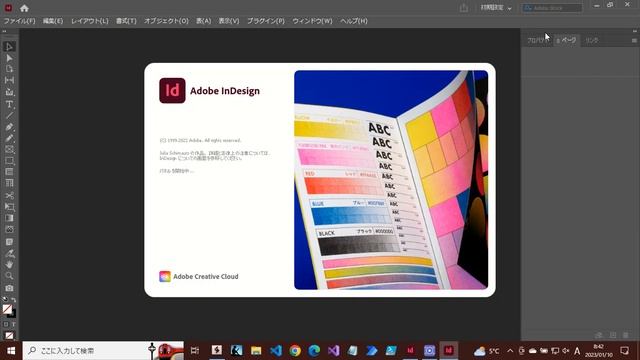Click the trash icon at panel bottom
Screen dimensions: 640x360
click(x=626, y=335)
